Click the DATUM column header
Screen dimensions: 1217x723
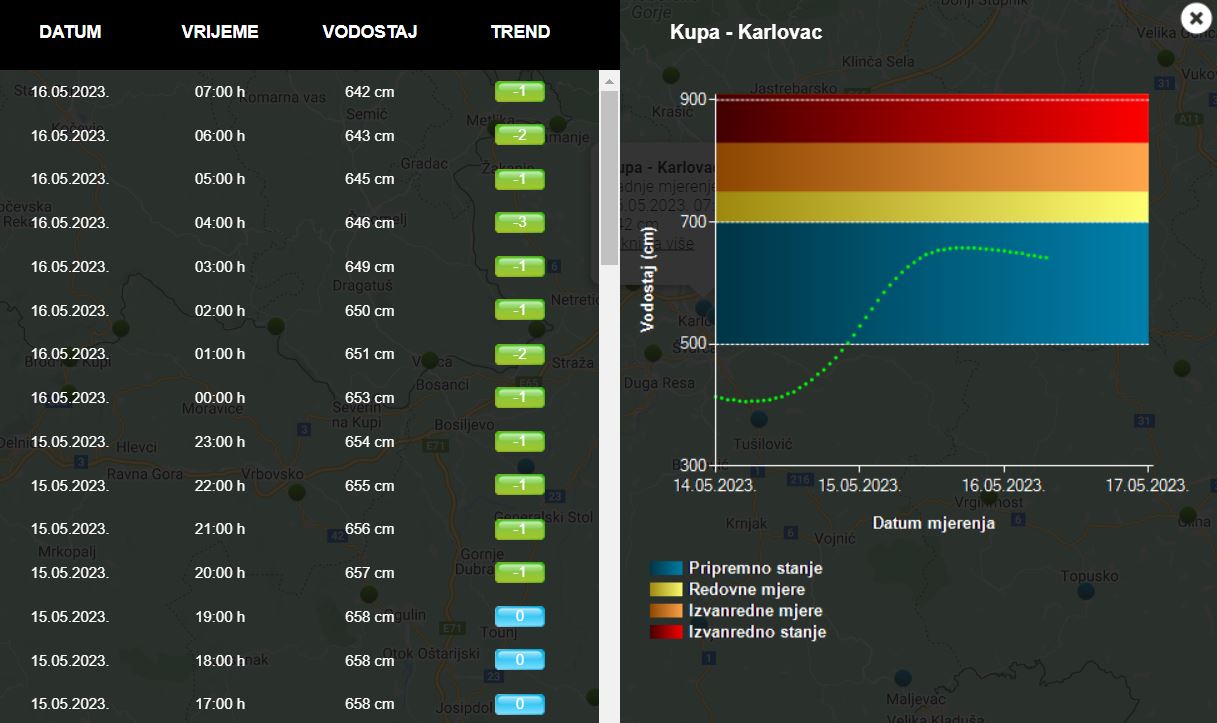[x=70, y=32]
